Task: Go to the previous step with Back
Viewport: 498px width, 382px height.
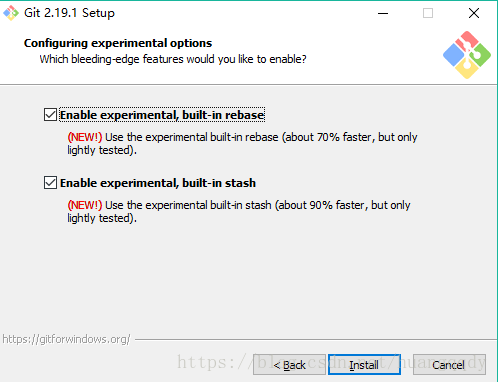Action: pyautogui.click(x=289, y=365)
